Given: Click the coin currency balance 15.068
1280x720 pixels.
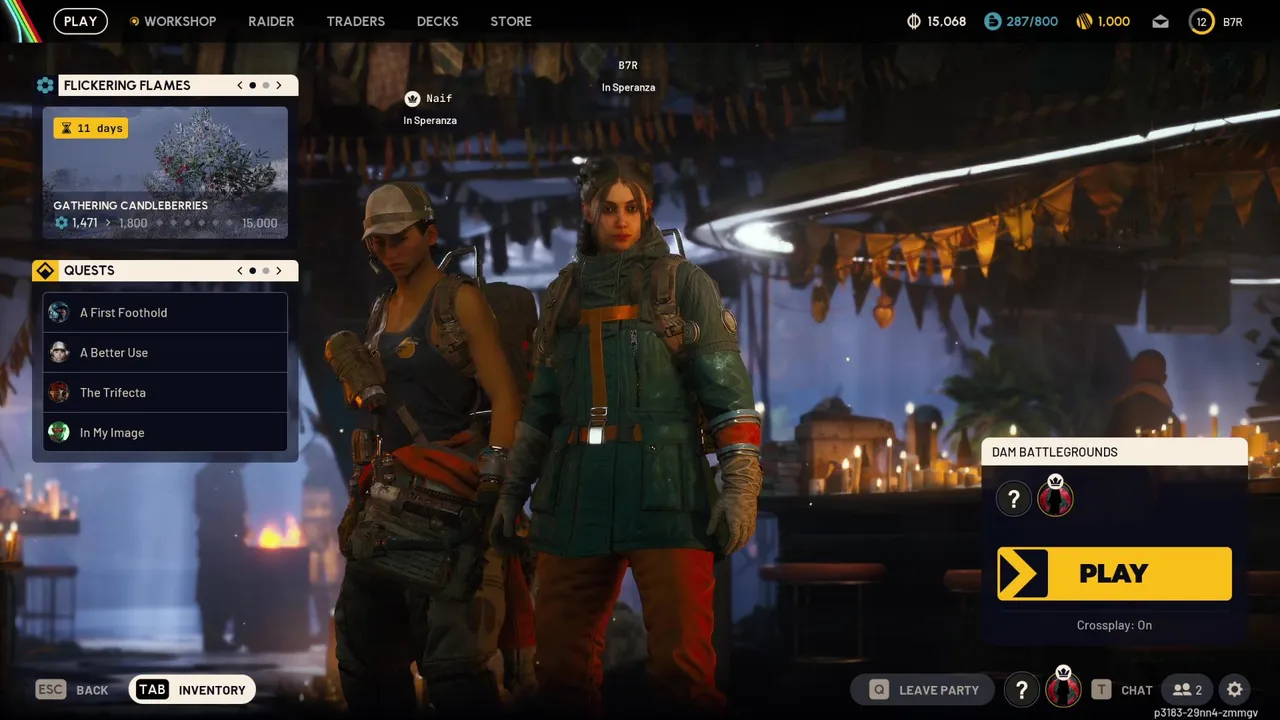Looking at the screenshot, I should [x=936, y=21].
